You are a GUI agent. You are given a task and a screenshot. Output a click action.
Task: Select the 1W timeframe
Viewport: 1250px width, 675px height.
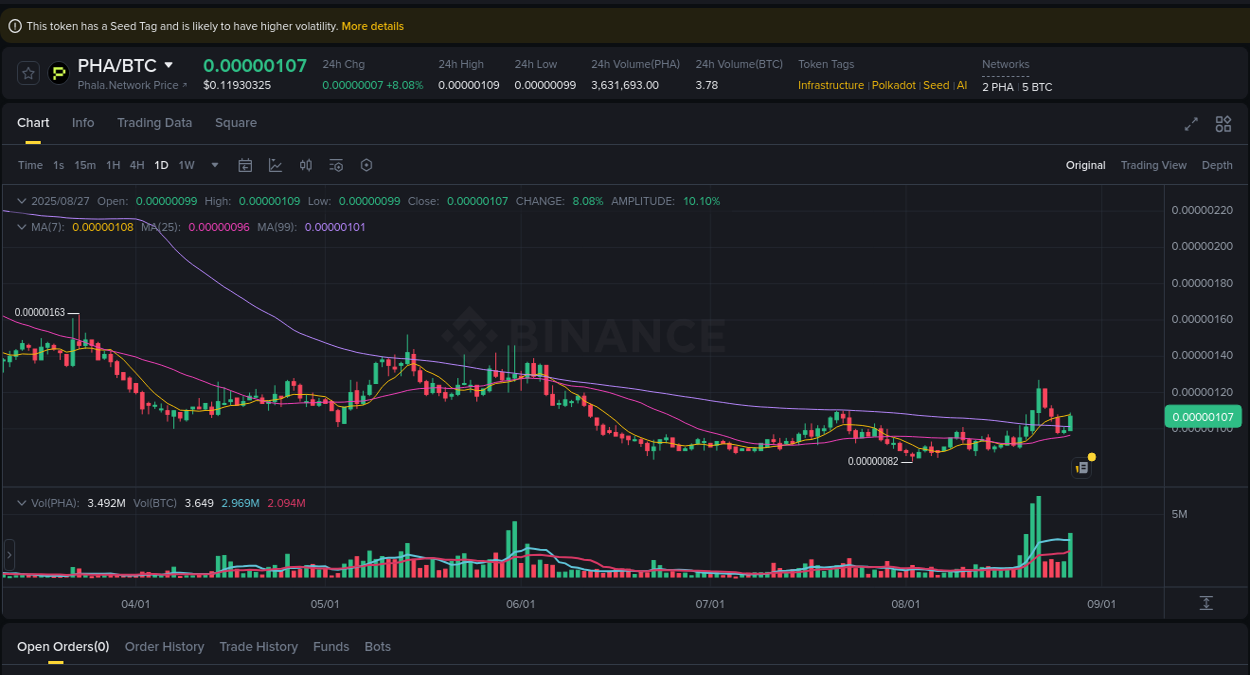[x=186, y=165]
